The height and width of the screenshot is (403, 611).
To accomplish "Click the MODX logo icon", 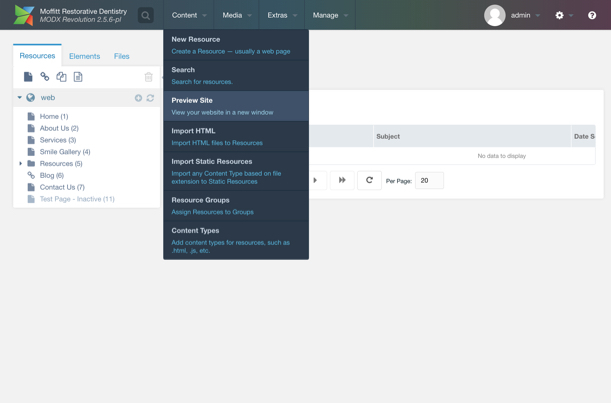I will pos(24,15).
